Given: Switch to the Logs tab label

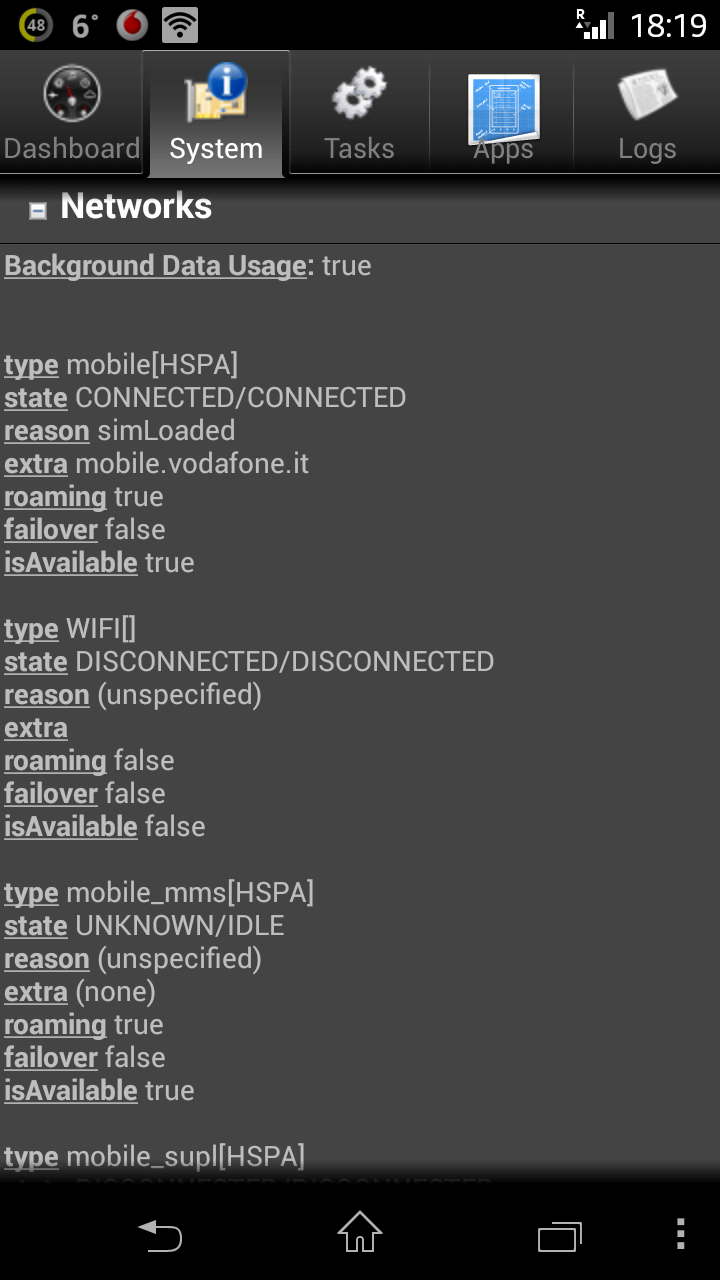Looking at the screenshot, I should pyautogui.click(x=647, y=149).
